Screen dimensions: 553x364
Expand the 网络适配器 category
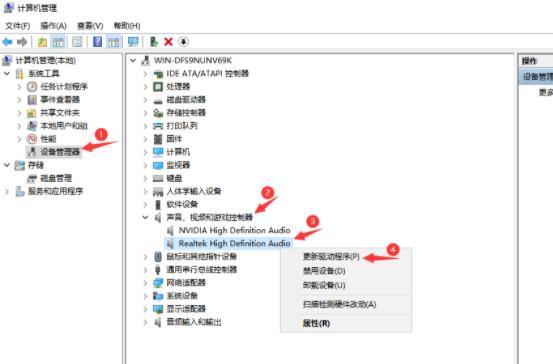(x=145, y=283)
